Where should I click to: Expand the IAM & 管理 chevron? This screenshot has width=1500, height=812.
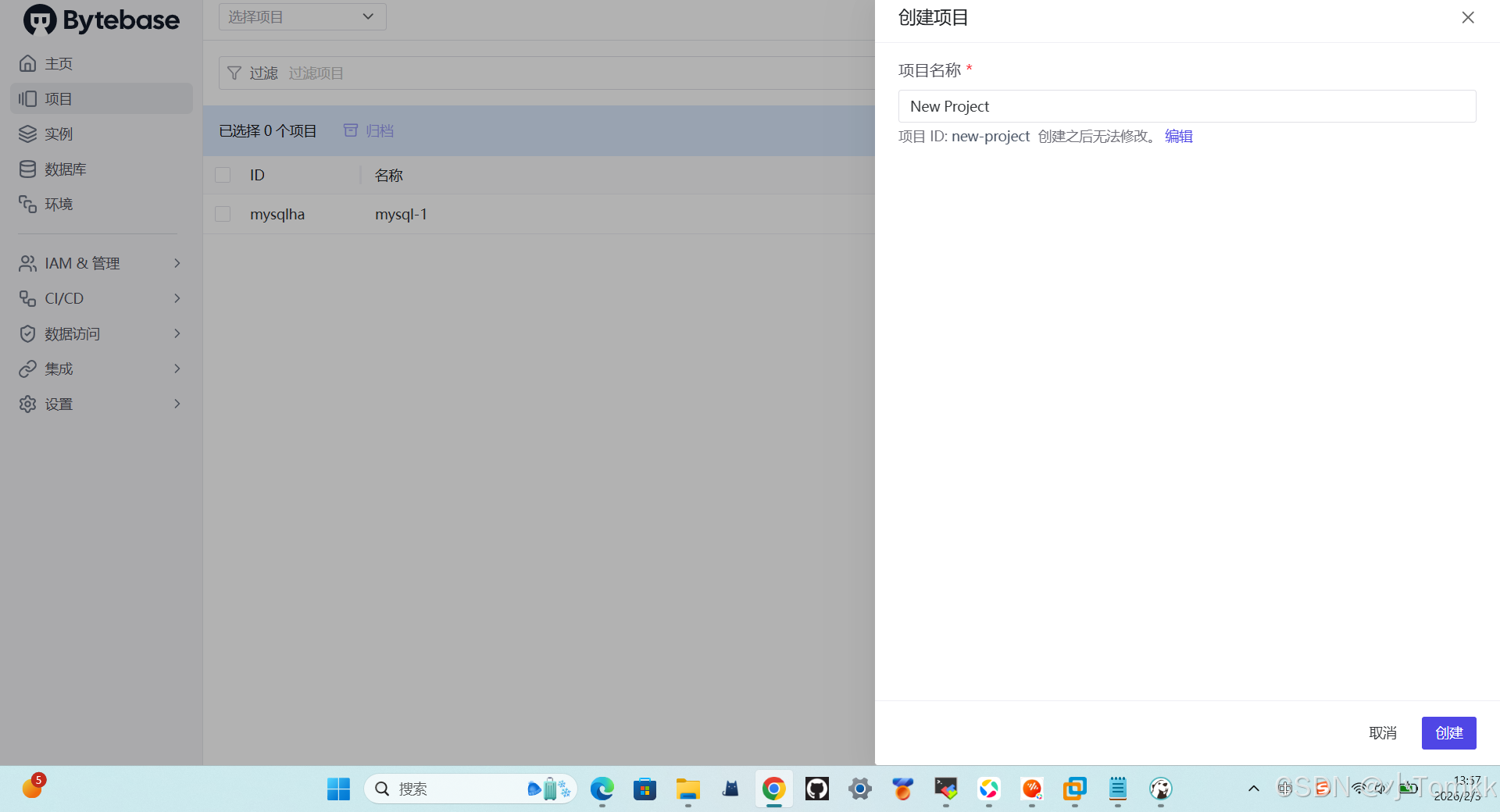point(177,263)
